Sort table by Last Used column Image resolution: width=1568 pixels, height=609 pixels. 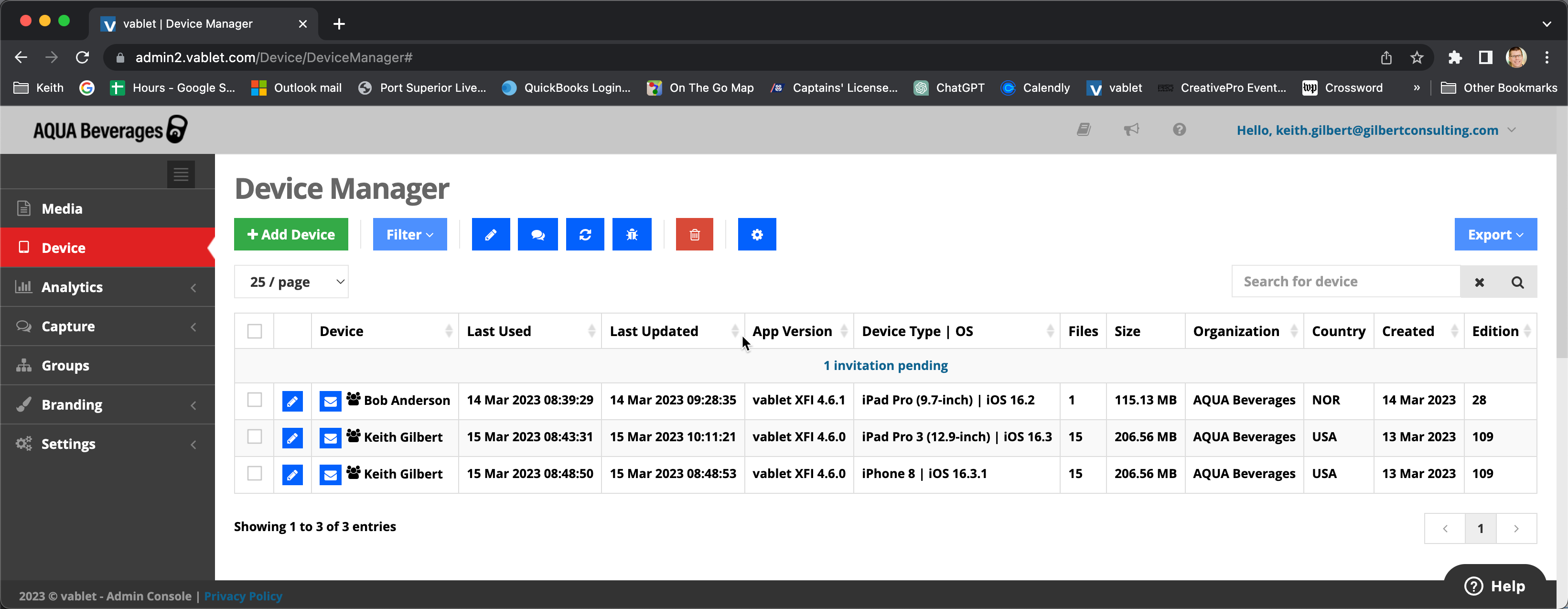(529, 331)
